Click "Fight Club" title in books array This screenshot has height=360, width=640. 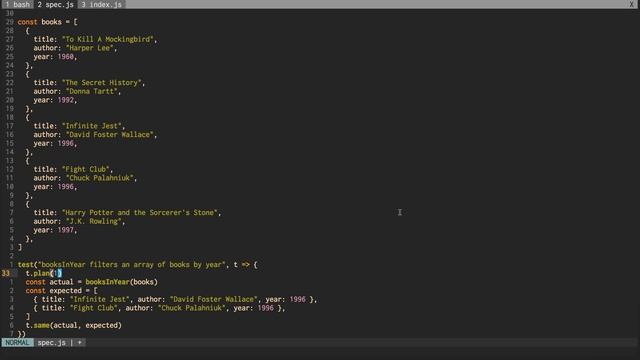click(x=86, y=169)
